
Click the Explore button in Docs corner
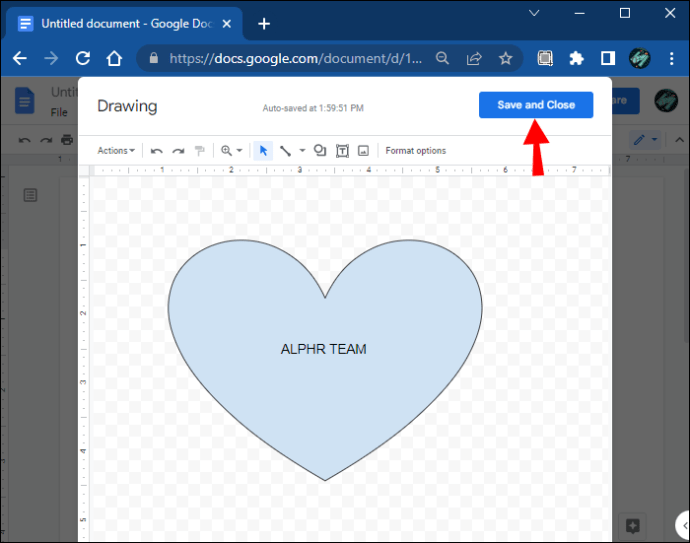[632, 525]
